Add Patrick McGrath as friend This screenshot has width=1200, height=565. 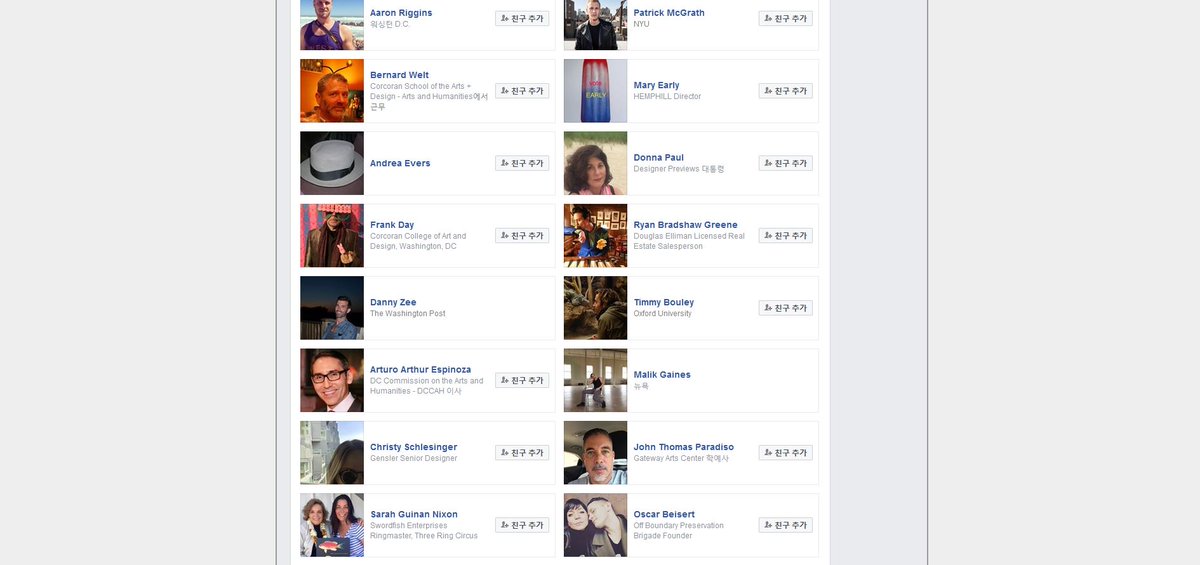785,18
